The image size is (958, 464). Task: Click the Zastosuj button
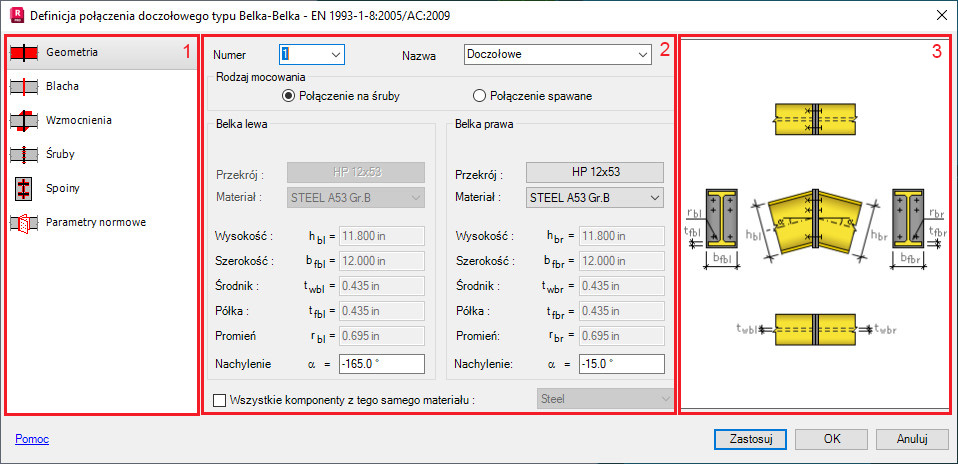750,438
